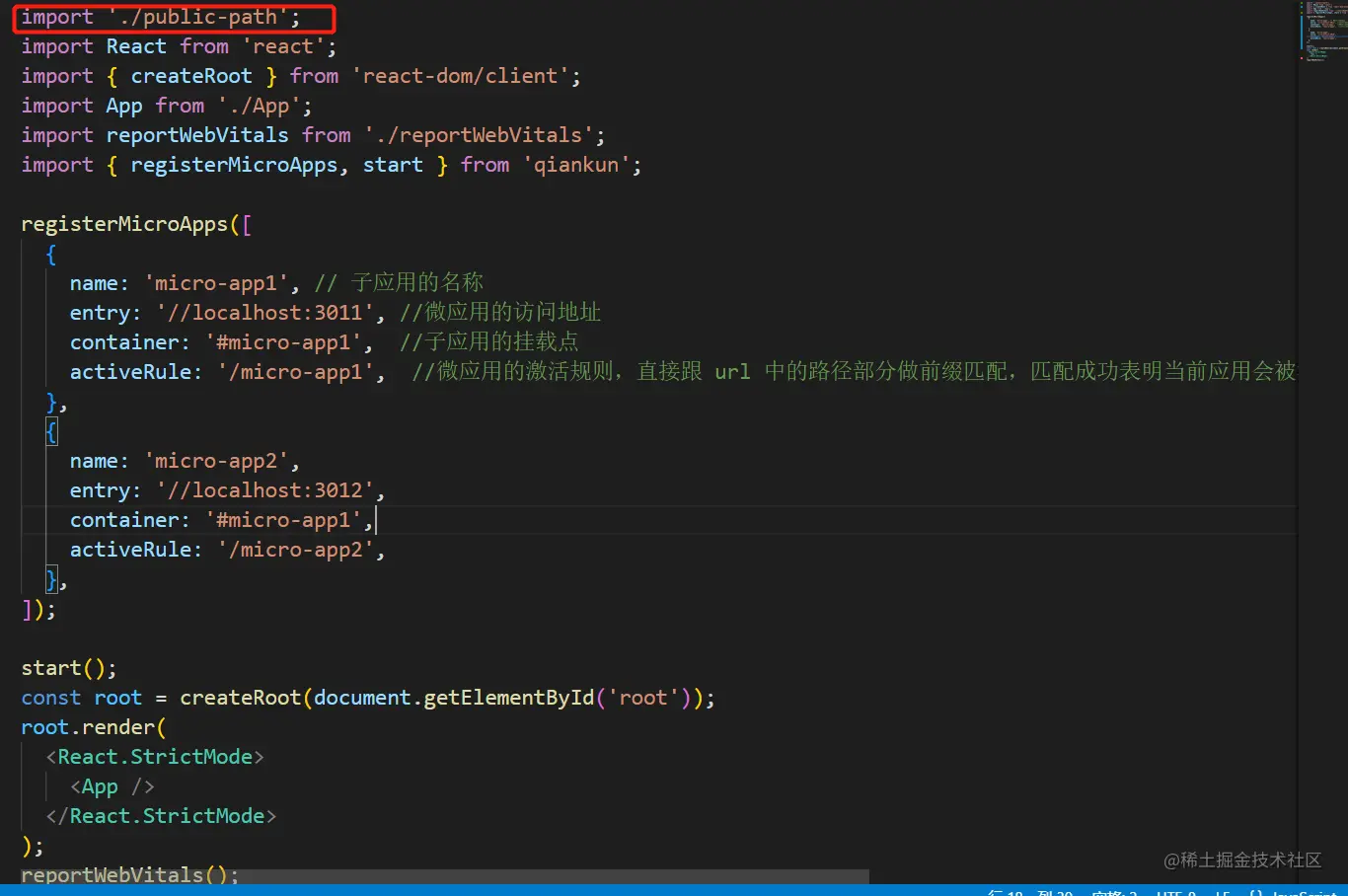
Task: Click the root.render( call
Action: coord(94,727)
